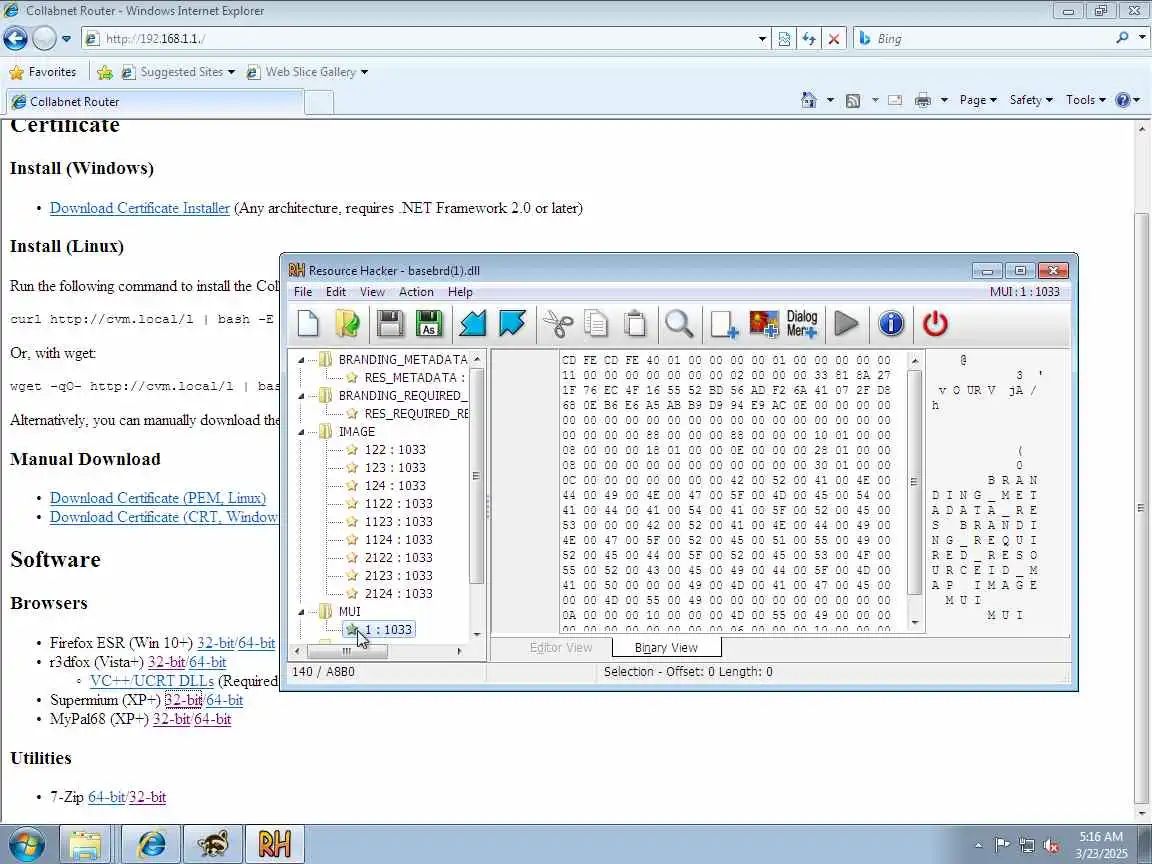Open the Resource Hacker File menu
Screen dimensions: 1152x864
coord(303,292)
